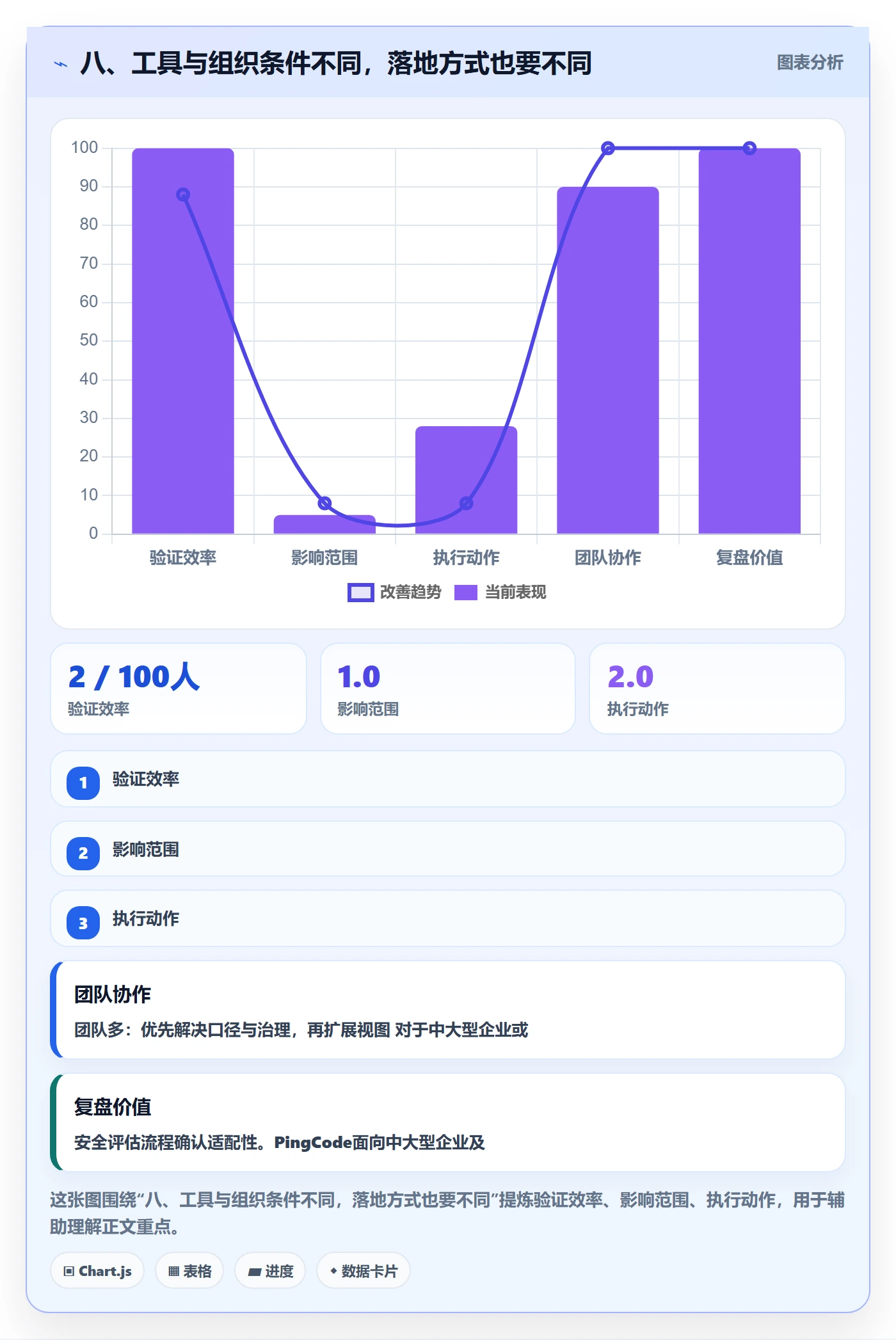Open the 1.0 影响范围 data card
Image resolution: width=896 pixels, height=1340 pixels.
tap(448, 689)
